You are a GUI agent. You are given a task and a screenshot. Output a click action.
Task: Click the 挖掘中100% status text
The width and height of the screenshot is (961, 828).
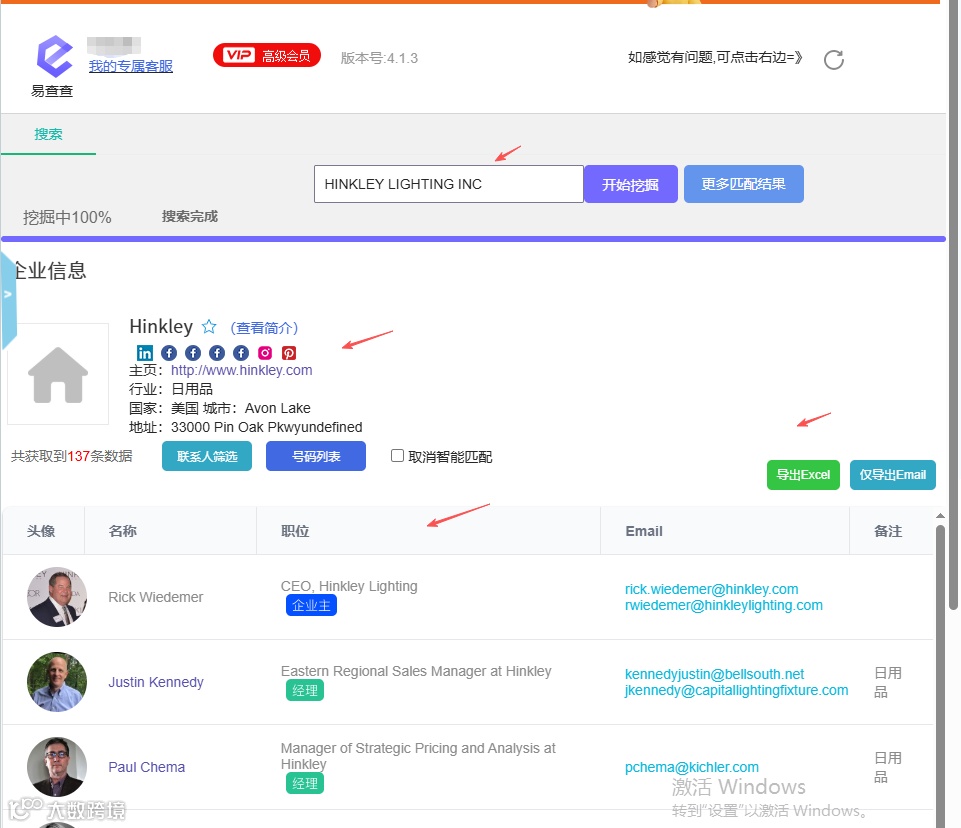click(67, 218)
